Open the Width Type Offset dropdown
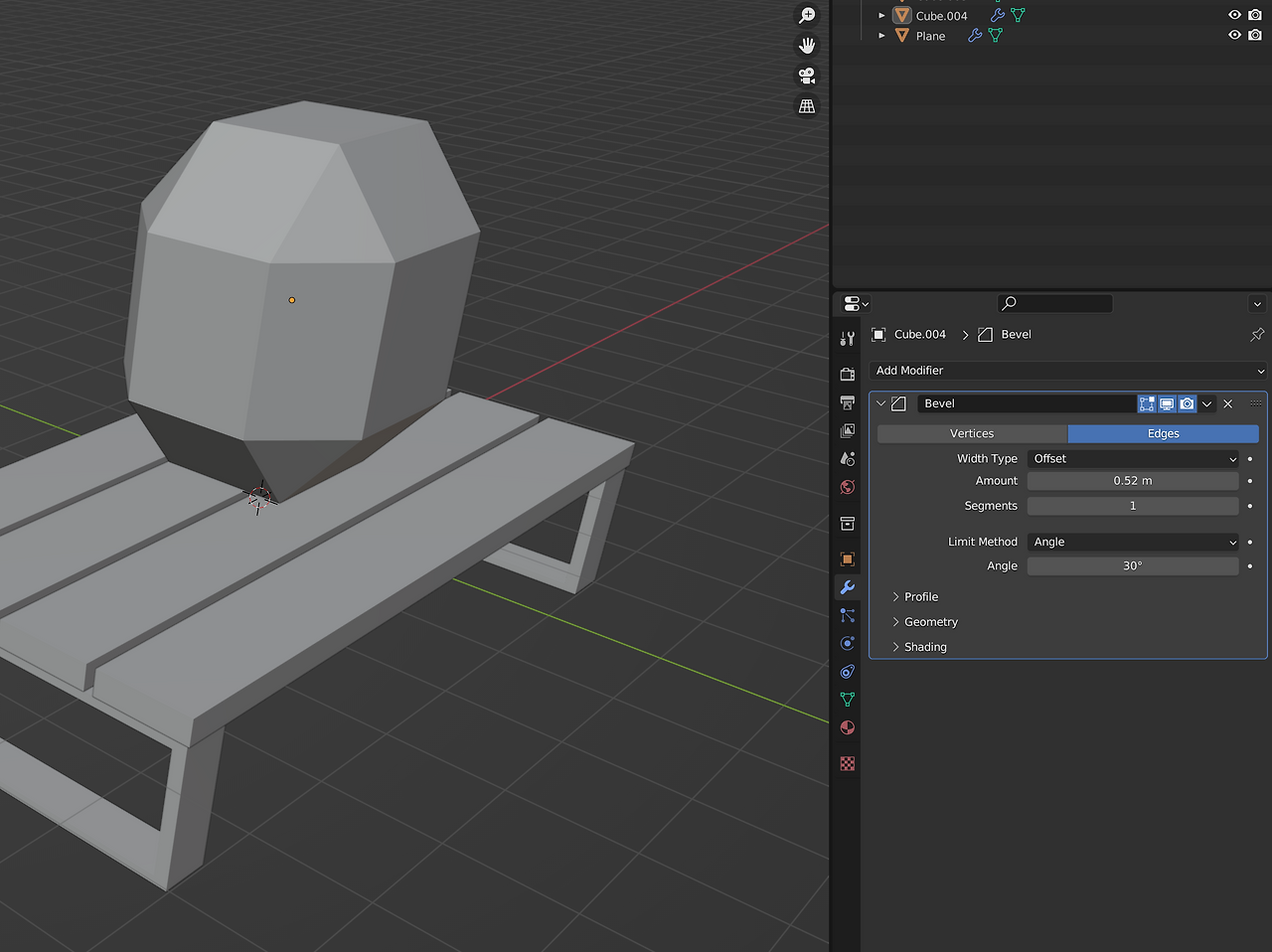 (x=1133, y=458)
